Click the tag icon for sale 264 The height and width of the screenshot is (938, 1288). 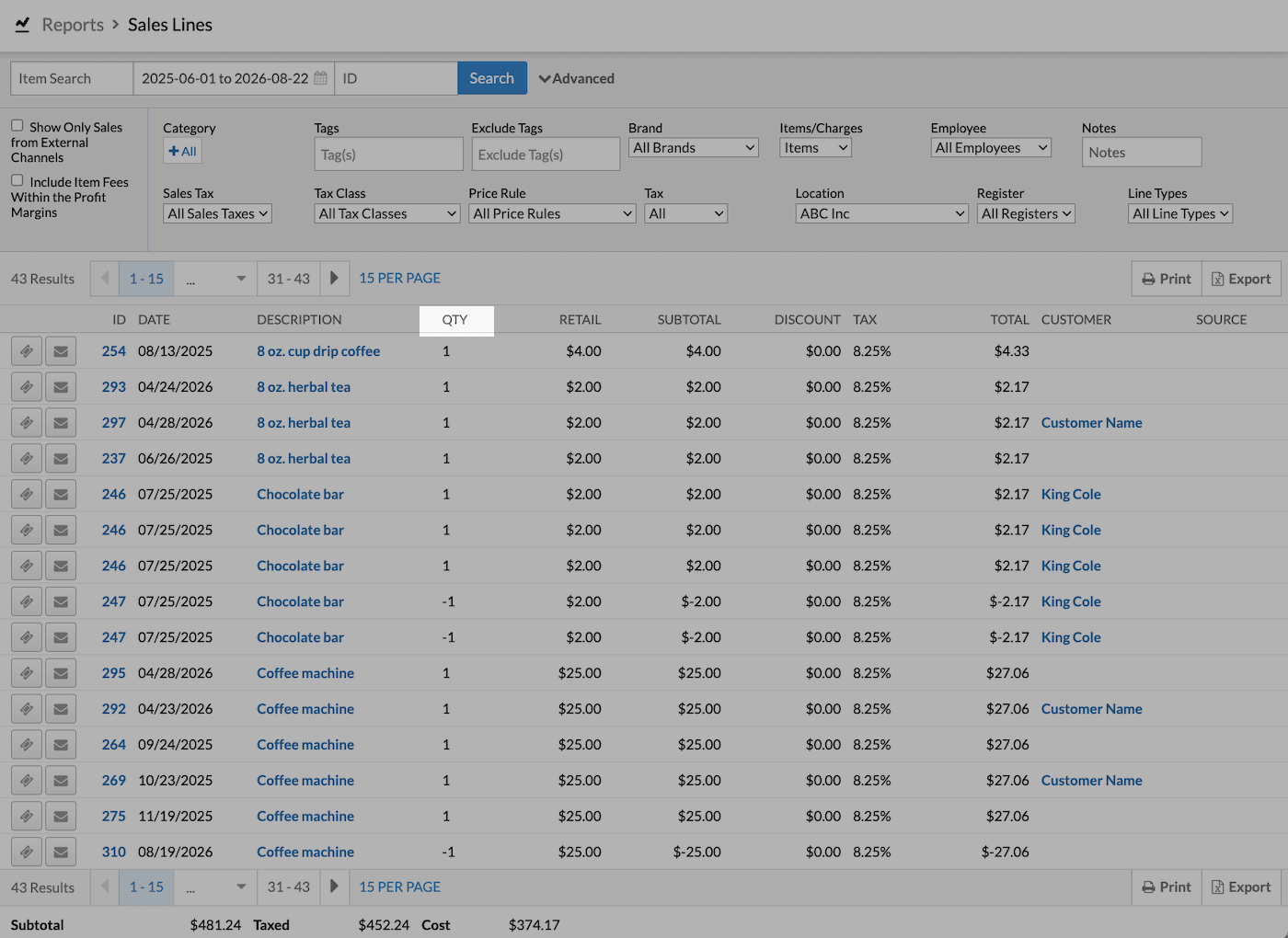point(27,745)
